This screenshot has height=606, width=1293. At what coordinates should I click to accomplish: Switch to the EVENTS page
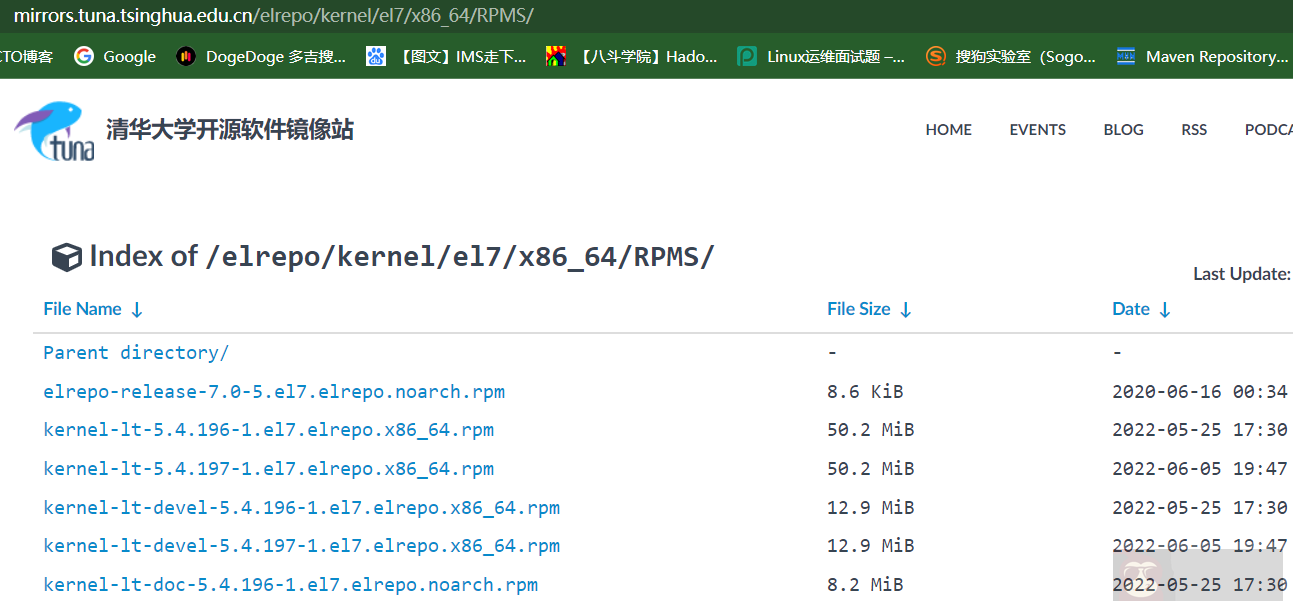(1037, 129)
